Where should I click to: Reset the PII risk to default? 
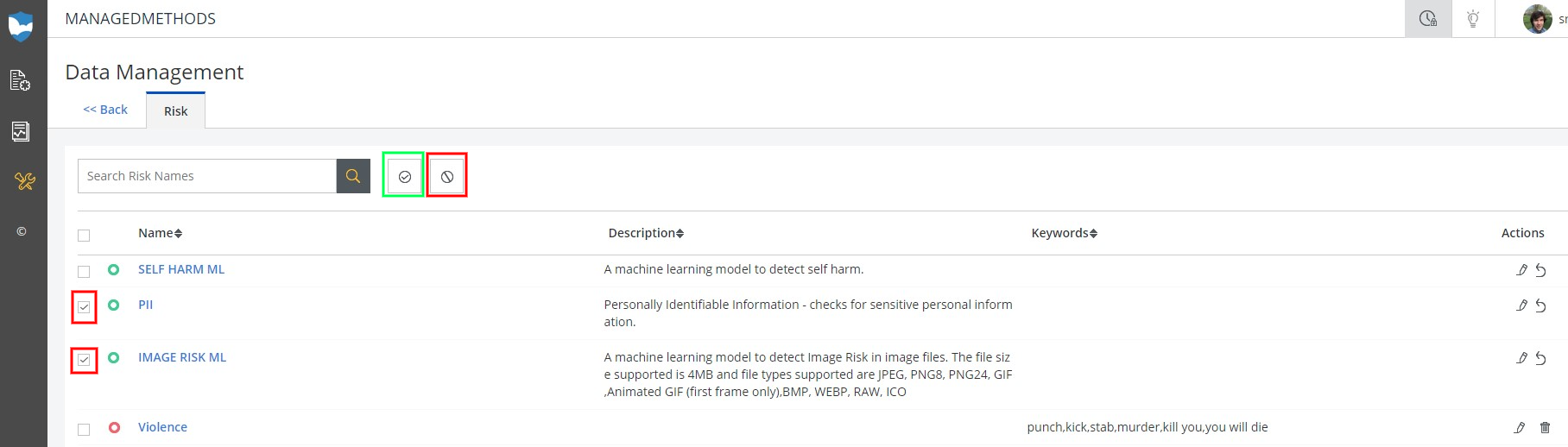coord(1540,305)
